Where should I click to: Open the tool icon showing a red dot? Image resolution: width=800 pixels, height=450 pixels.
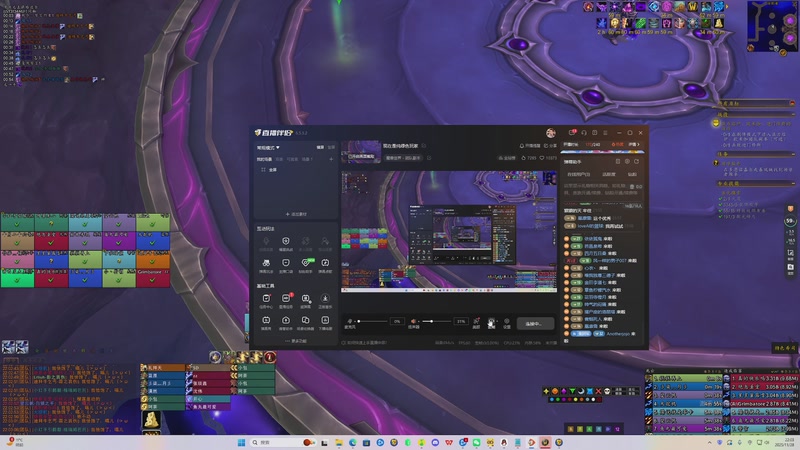point(266,300)
